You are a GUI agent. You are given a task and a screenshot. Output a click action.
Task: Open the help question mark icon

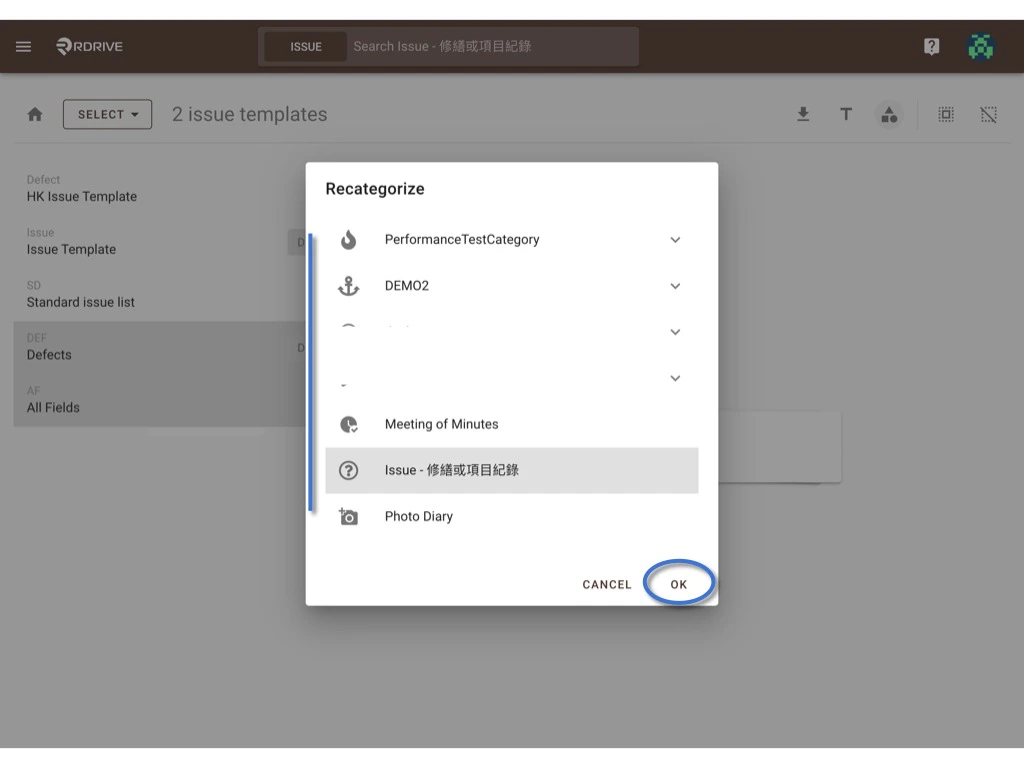(x=931, y=46)
